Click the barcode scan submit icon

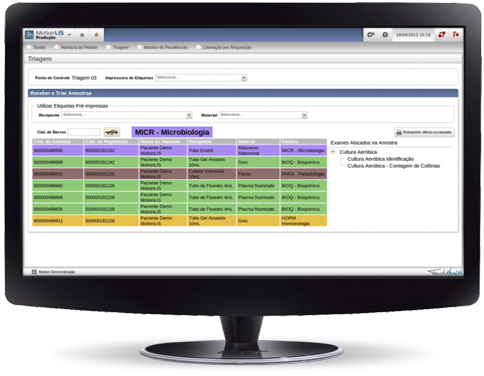(112, 132)
